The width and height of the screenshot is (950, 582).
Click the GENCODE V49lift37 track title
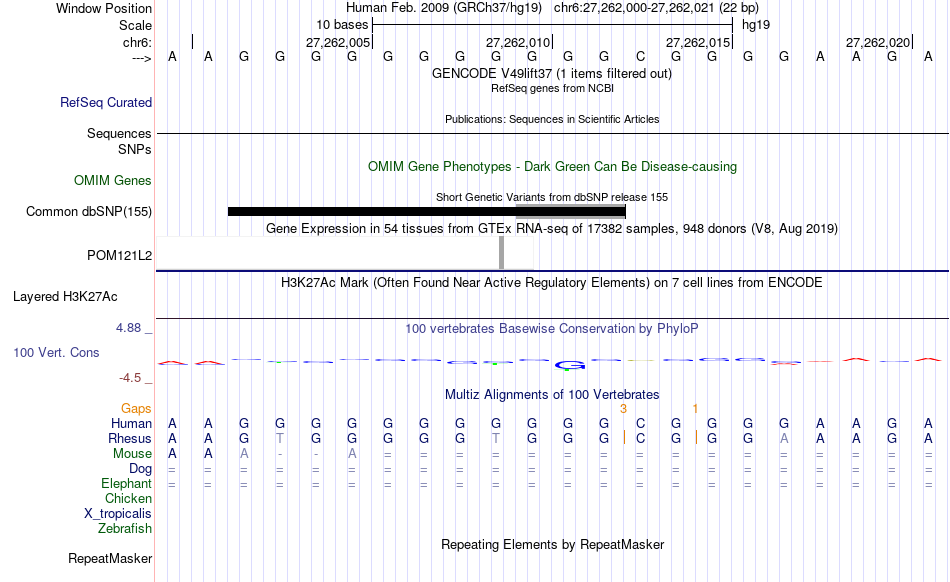(x=551, y=74)
